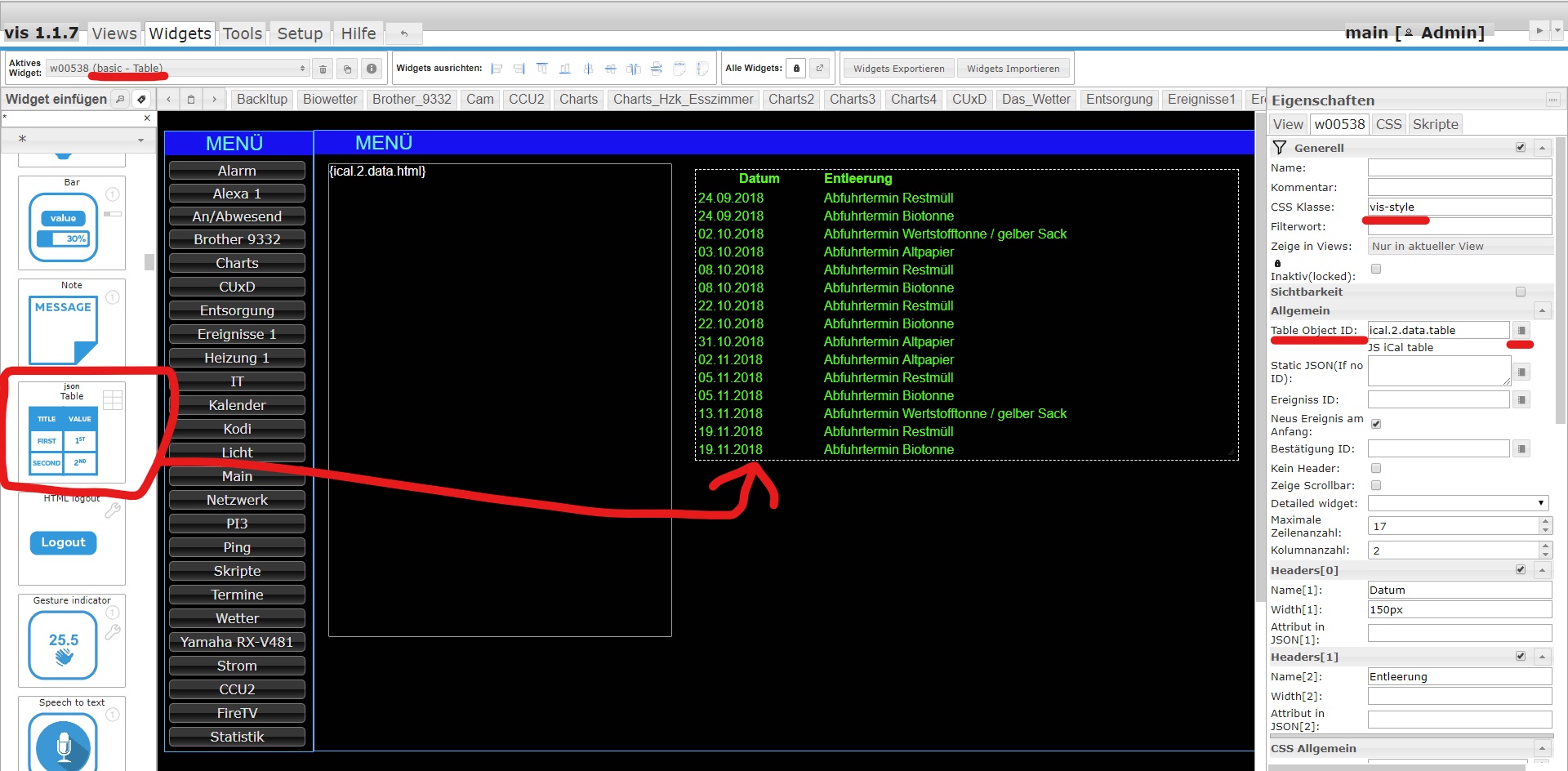
Task: Open object ID picker for Table Object ID
Action: tap(1521, 330)
